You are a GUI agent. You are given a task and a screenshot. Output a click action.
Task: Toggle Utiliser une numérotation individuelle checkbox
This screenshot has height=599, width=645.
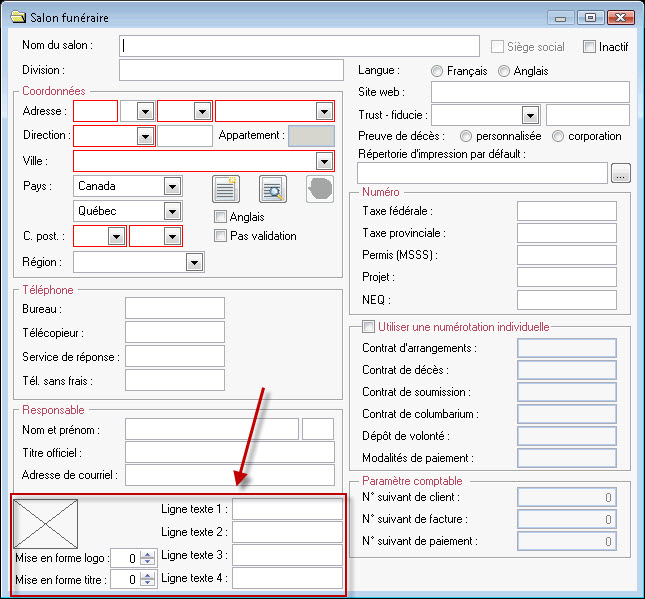click(369, 327)
